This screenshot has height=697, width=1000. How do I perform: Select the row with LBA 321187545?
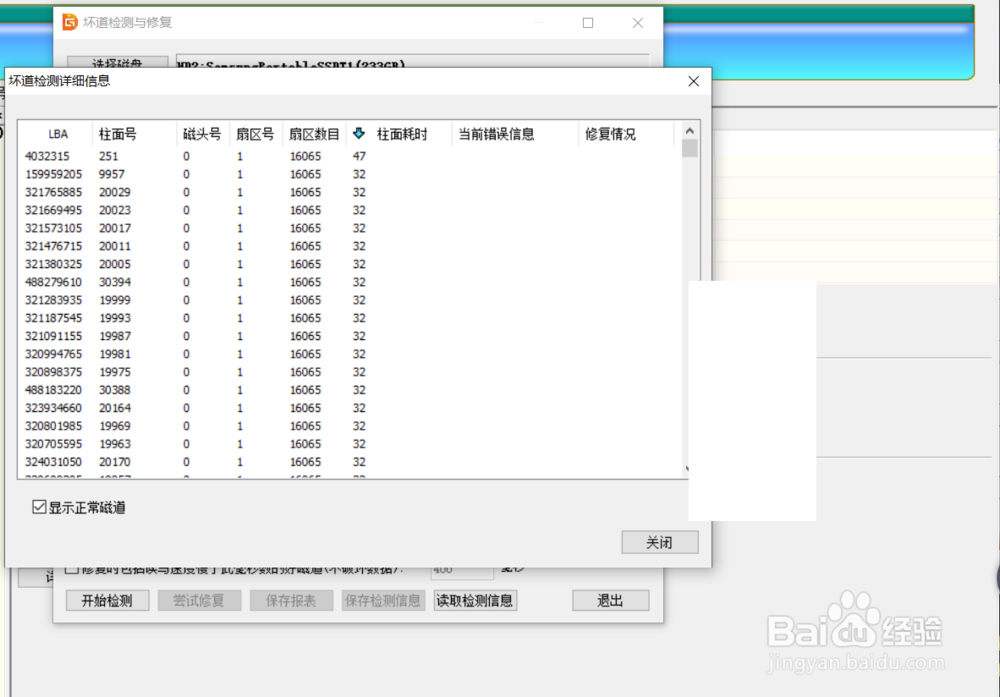pyautogui.click(x=351, y=318)
